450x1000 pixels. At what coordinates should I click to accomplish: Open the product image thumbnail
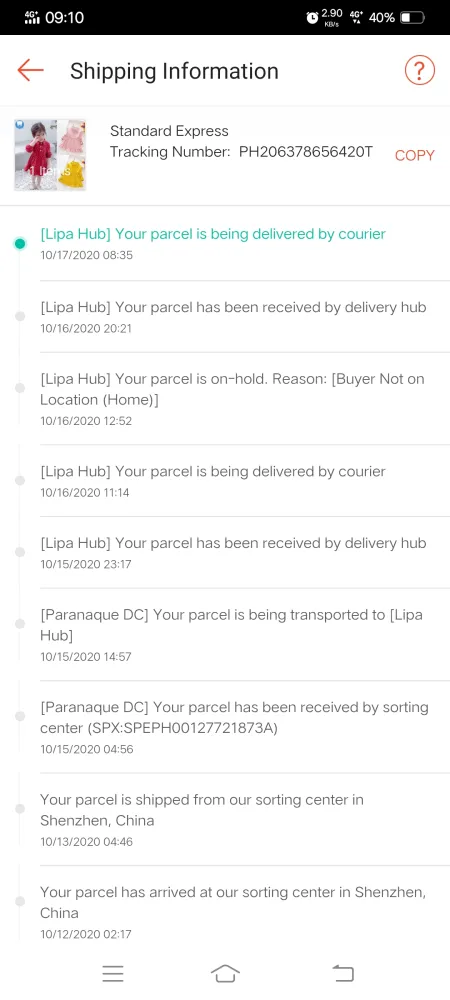point(50,154)
